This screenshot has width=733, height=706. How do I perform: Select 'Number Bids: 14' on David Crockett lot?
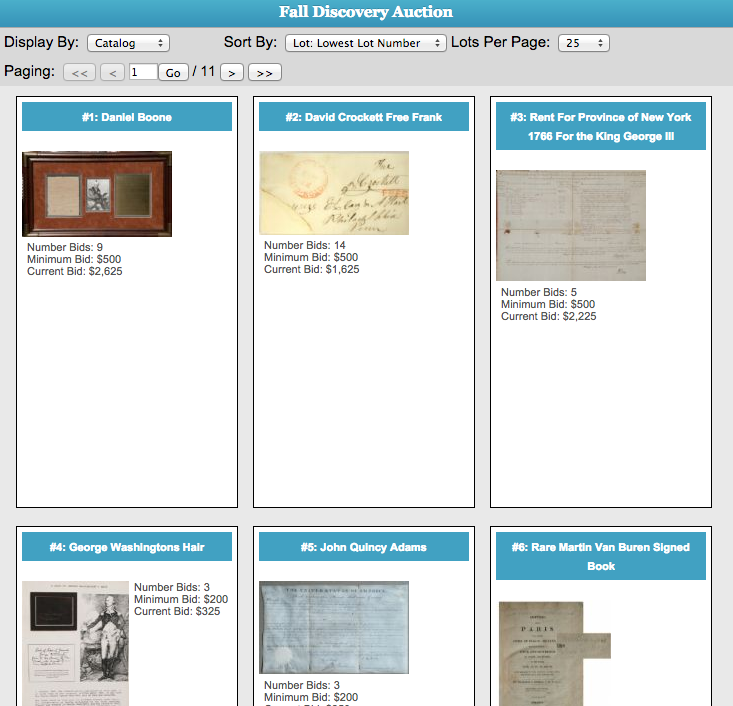click(305, 245)
